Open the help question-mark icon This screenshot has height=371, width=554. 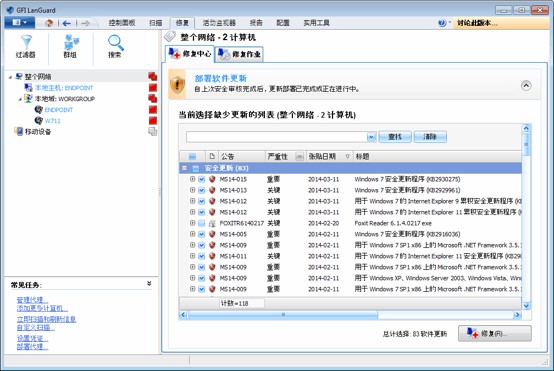point(442,23)
